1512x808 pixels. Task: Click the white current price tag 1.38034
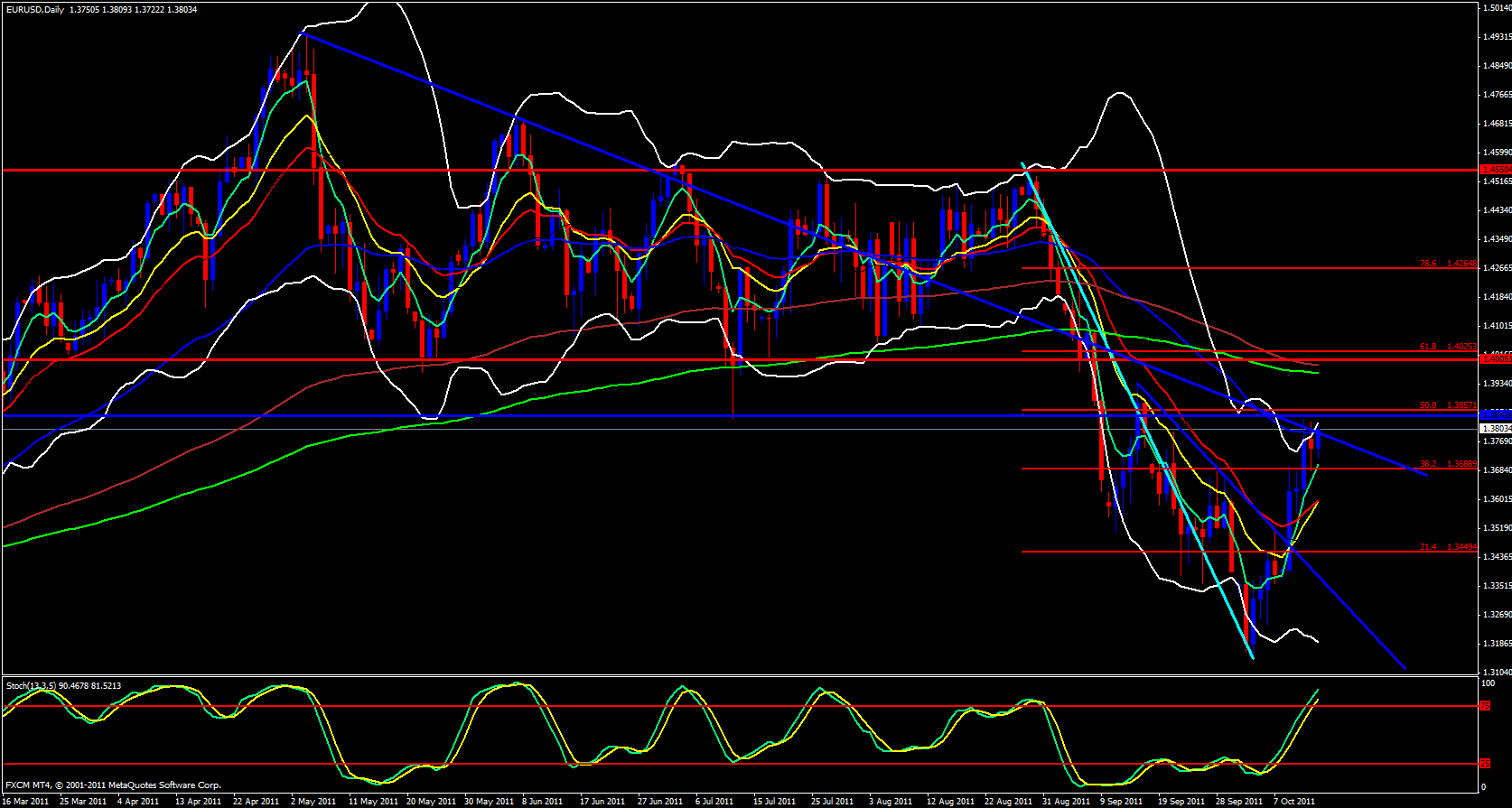[1495, 429]
